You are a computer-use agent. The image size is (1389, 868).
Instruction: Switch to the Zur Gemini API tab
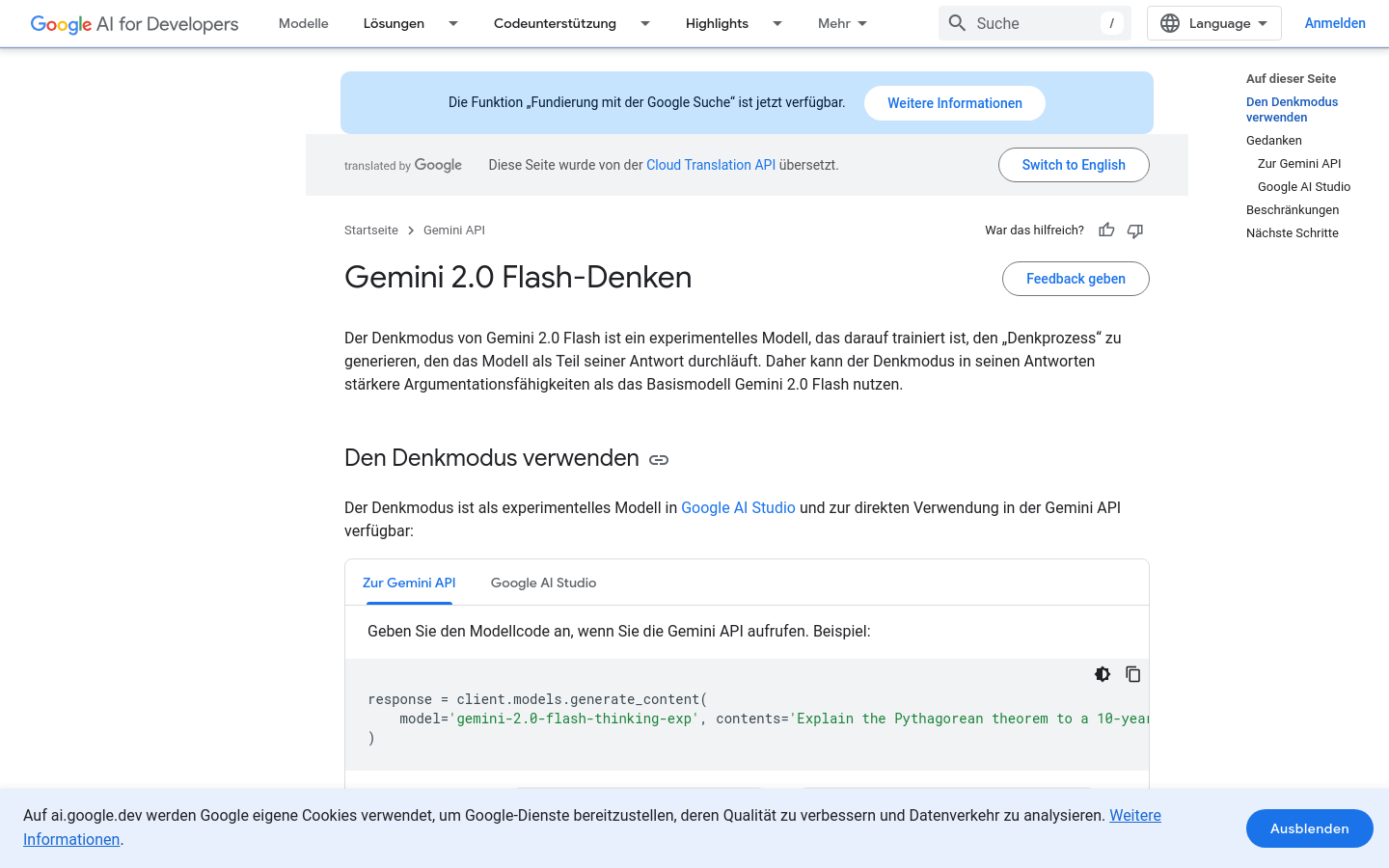[409, 583]
